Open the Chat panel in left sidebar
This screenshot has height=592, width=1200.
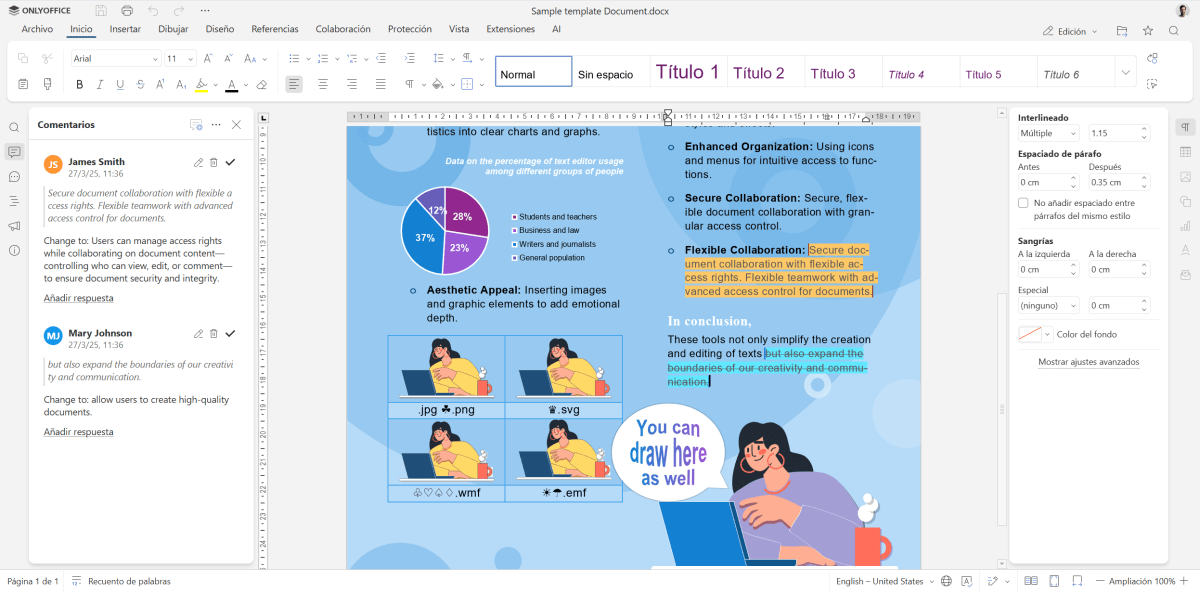(x=14, y=176)
